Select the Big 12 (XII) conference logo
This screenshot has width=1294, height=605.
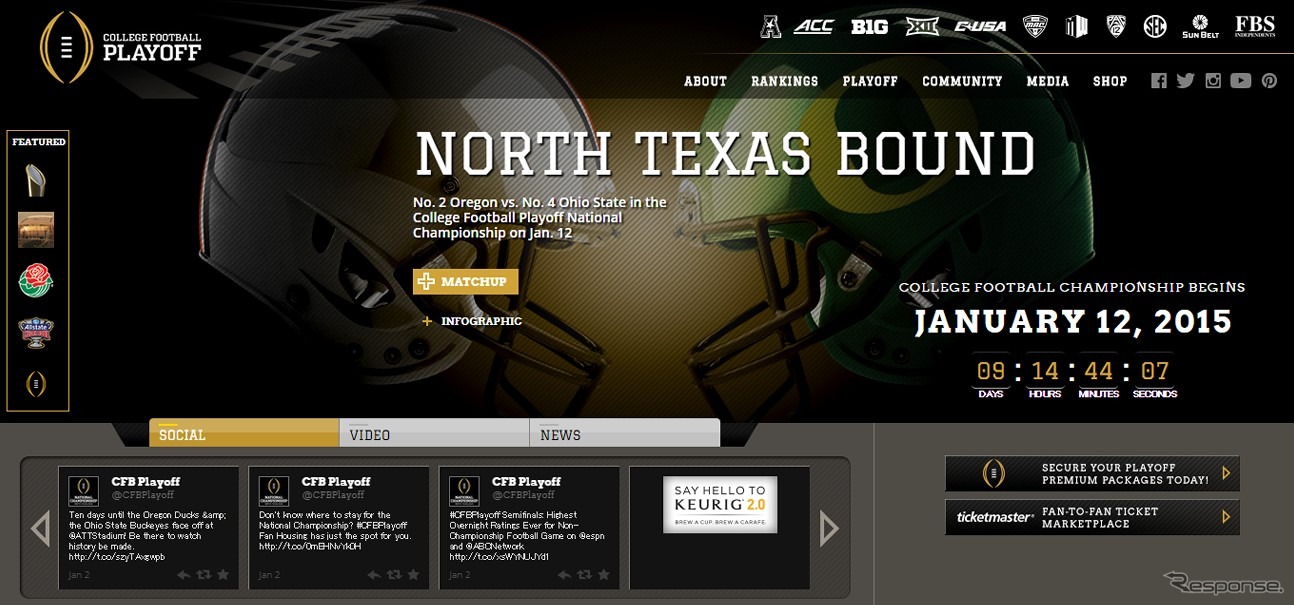point(922,27)
